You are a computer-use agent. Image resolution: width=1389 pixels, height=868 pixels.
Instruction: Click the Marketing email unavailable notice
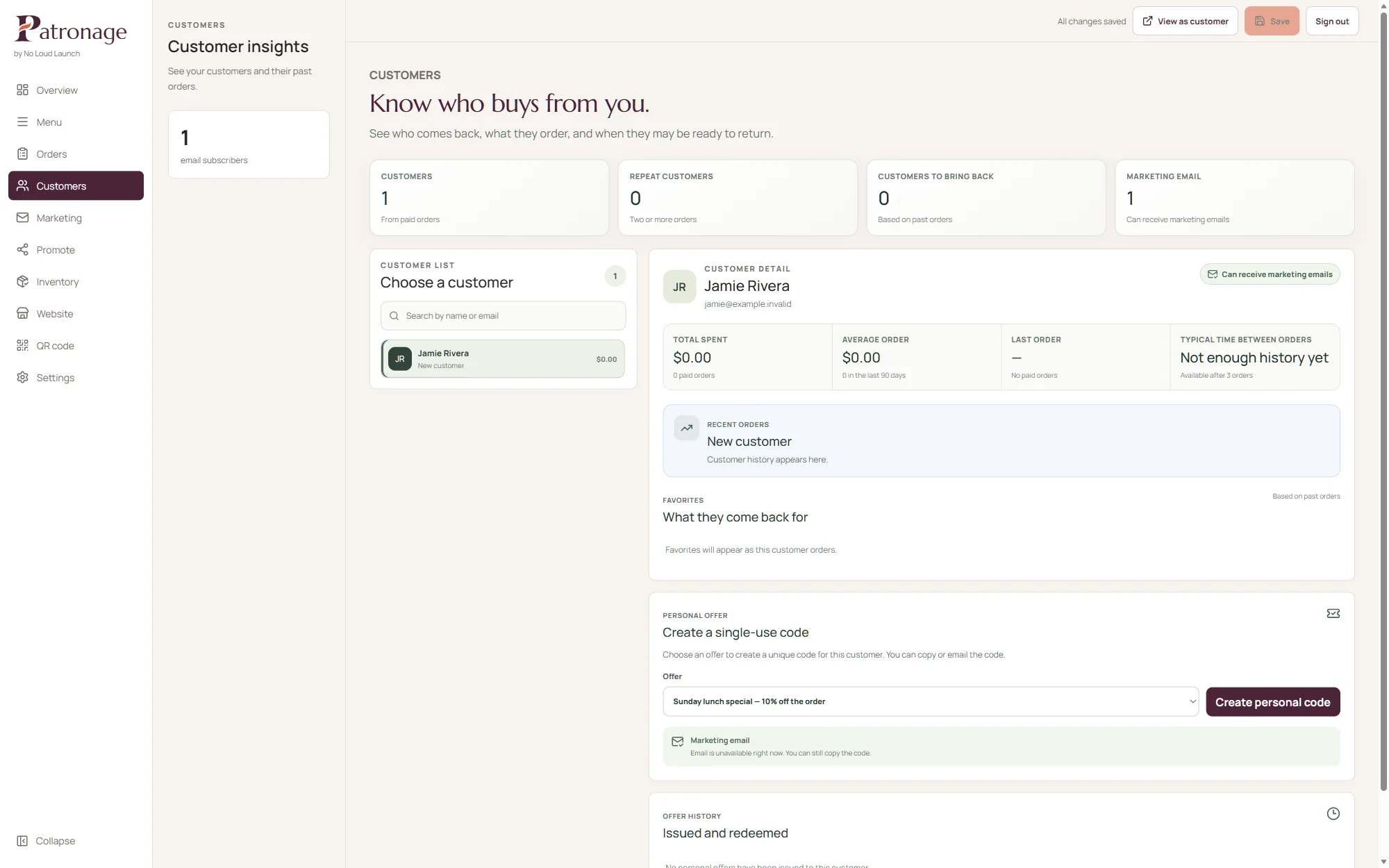pyautogui.click(x=1001, y=746)
